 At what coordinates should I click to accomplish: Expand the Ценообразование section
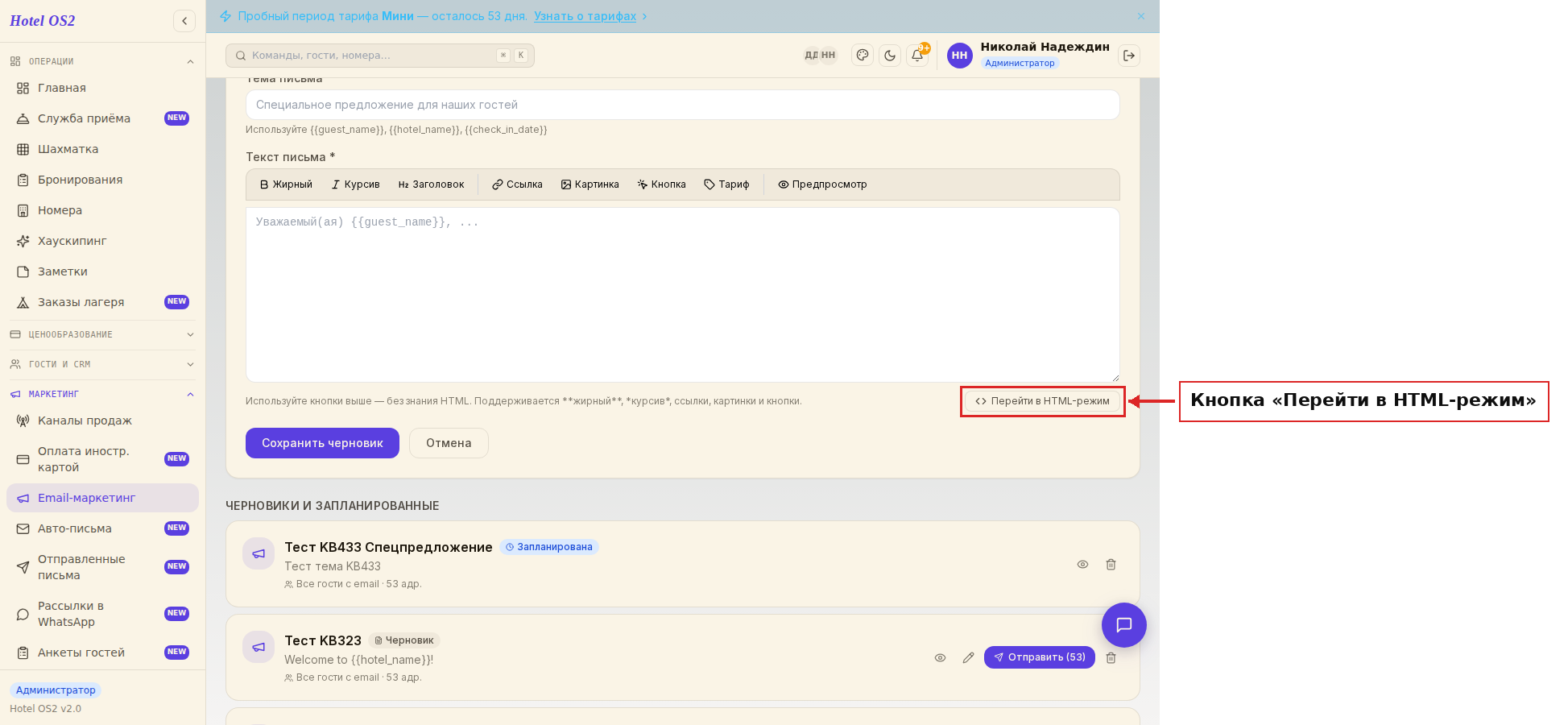102,334
